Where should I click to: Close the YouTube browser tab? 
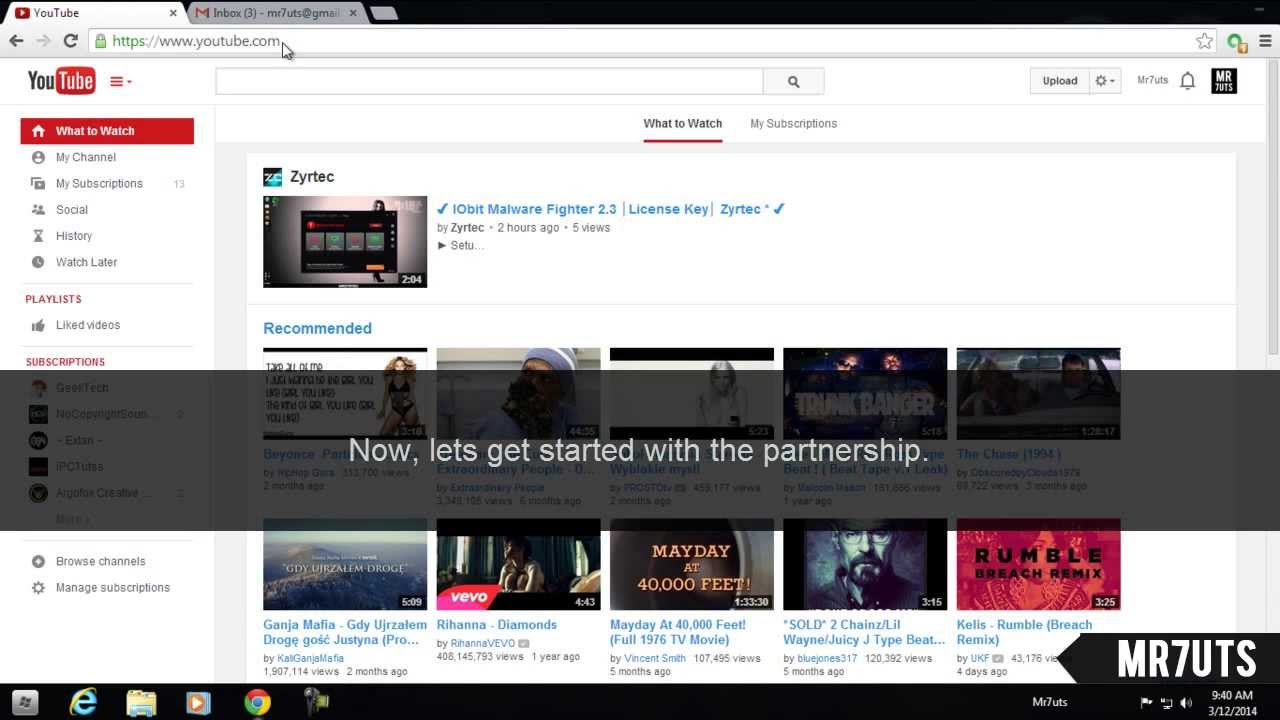172,13
